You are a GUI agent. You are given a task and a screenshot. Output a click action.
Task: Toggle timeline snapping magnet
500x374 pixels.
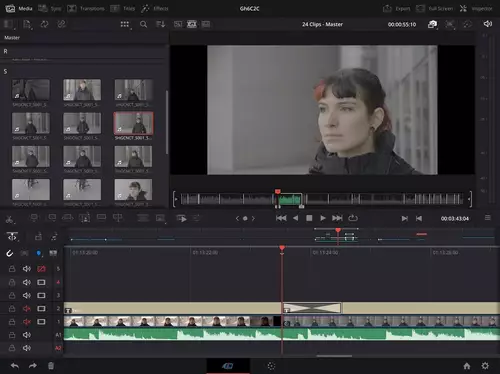[x=10, y=253]
